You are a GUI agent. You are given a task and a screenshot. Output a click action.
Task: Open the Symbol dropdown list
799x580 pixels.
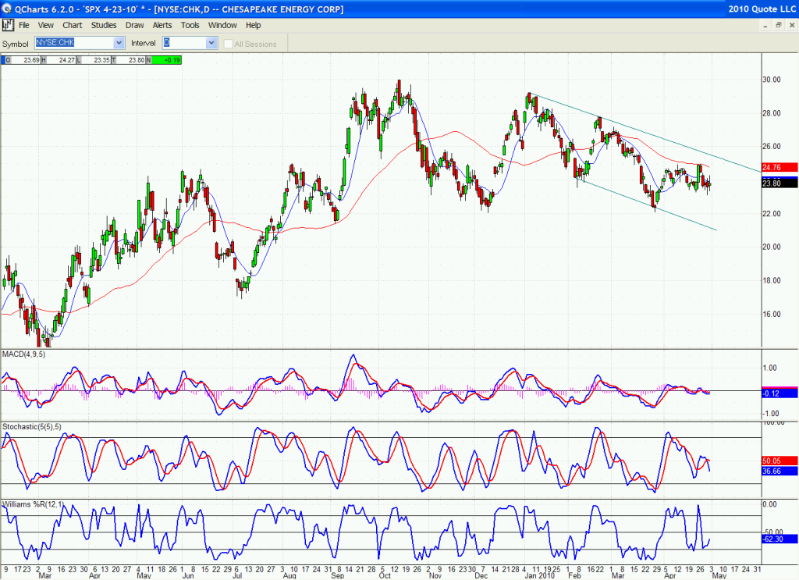(x=119, y=43)
